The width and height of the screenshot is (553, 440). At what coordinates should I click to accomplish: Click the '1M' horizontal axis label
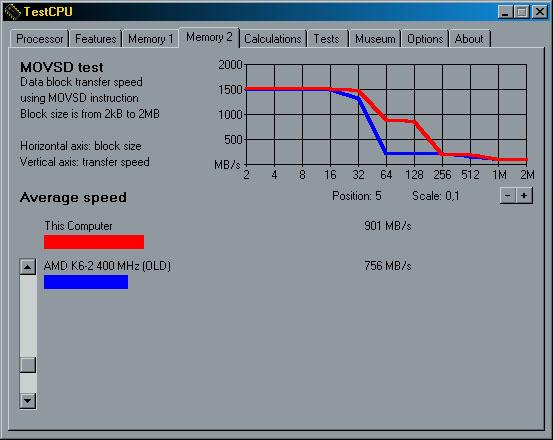[x=499, y=175]
